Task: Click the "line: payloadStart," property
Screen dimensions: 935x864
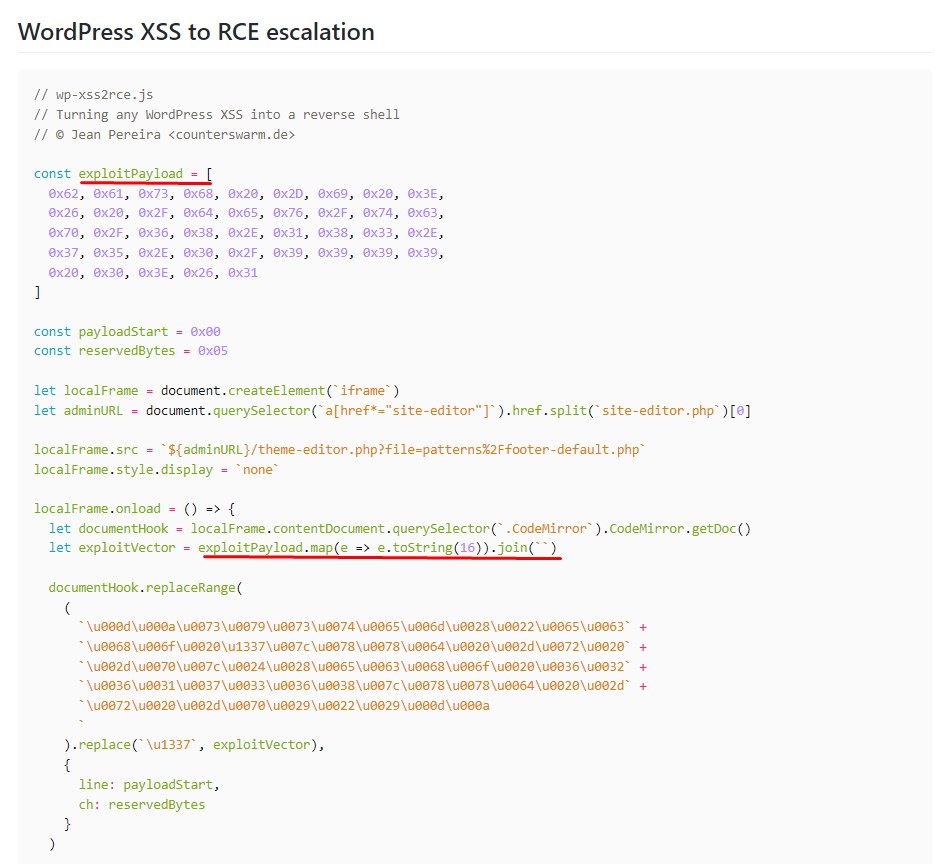Action: pos(149,785)
